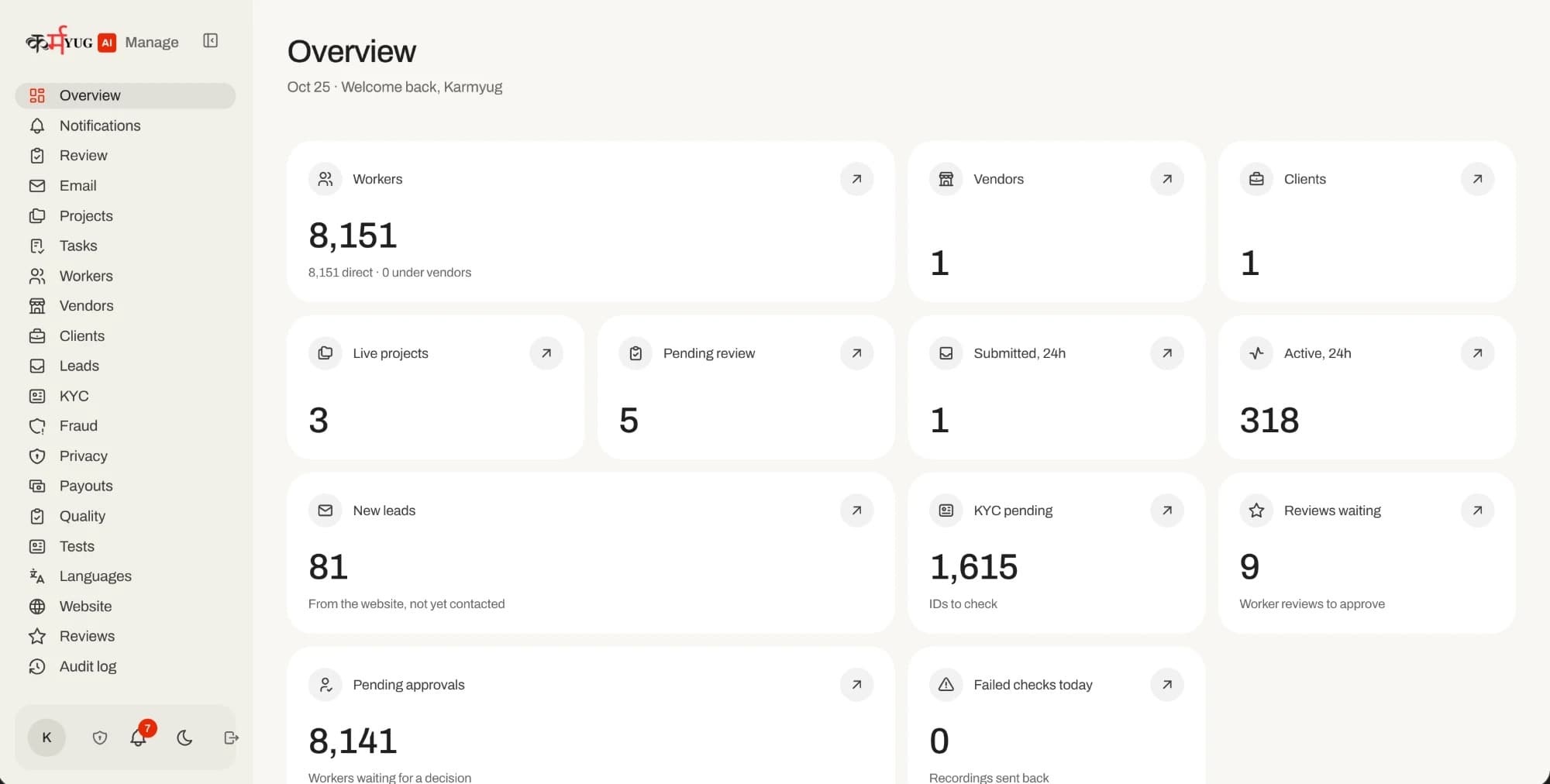
Task: Open the Reviews waiting card arrow
Action: (x=1478, y=511)
